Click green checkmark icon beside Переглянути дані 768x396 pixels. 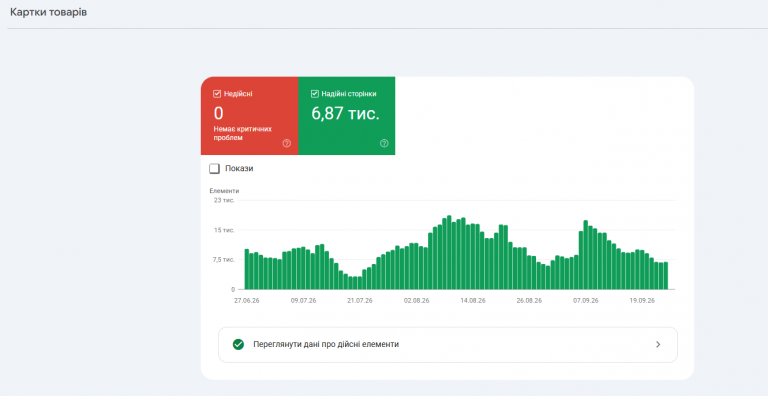pos(238,345)
